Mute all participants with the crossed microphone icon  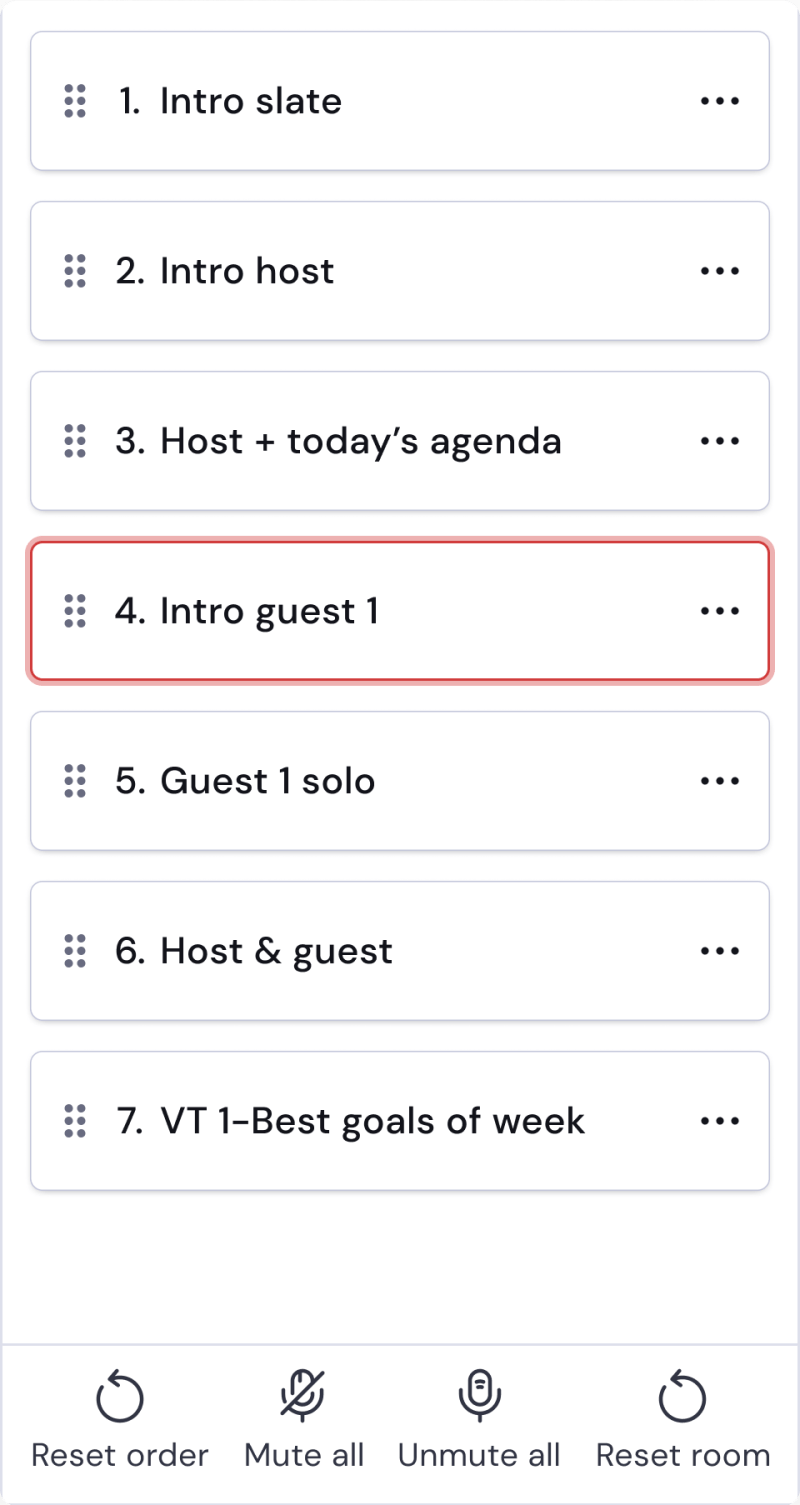[x=304, y=1397]
